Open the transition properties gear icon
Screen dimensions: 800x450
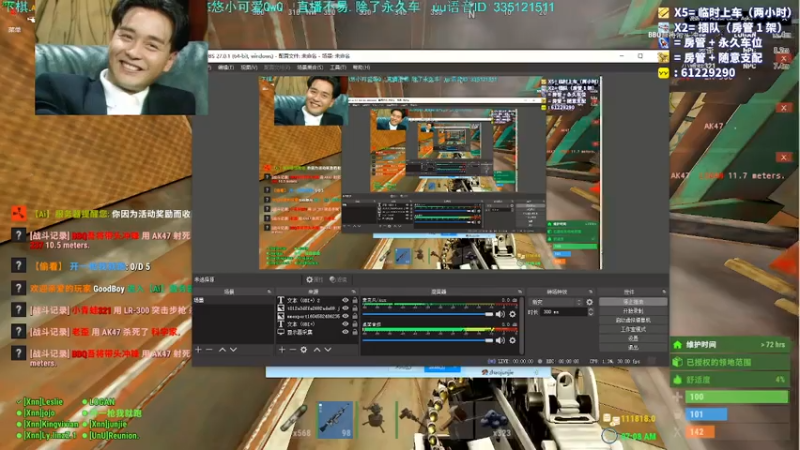pos(589,302)
